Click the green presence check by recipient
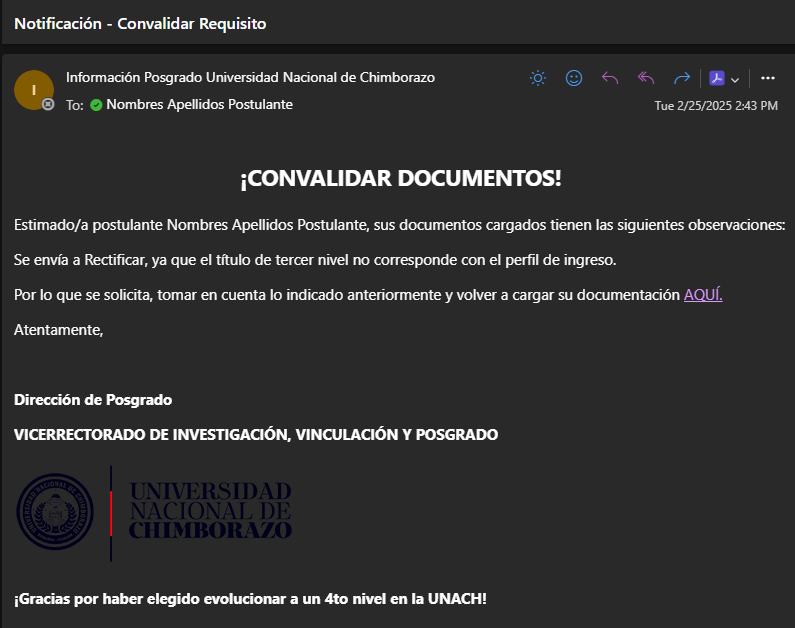Viewport: 795px width, 628px height. click(96, 105)
